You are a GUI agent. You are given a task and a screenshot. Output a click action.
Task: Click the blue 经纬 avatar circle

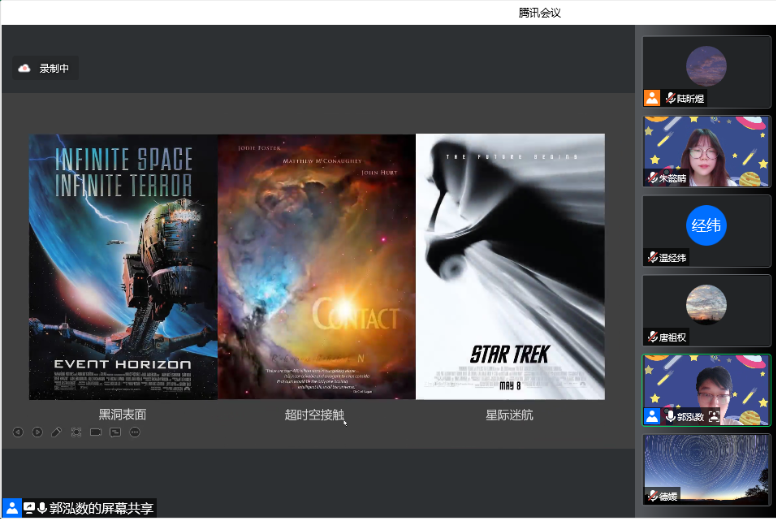[x=706, y=226]
